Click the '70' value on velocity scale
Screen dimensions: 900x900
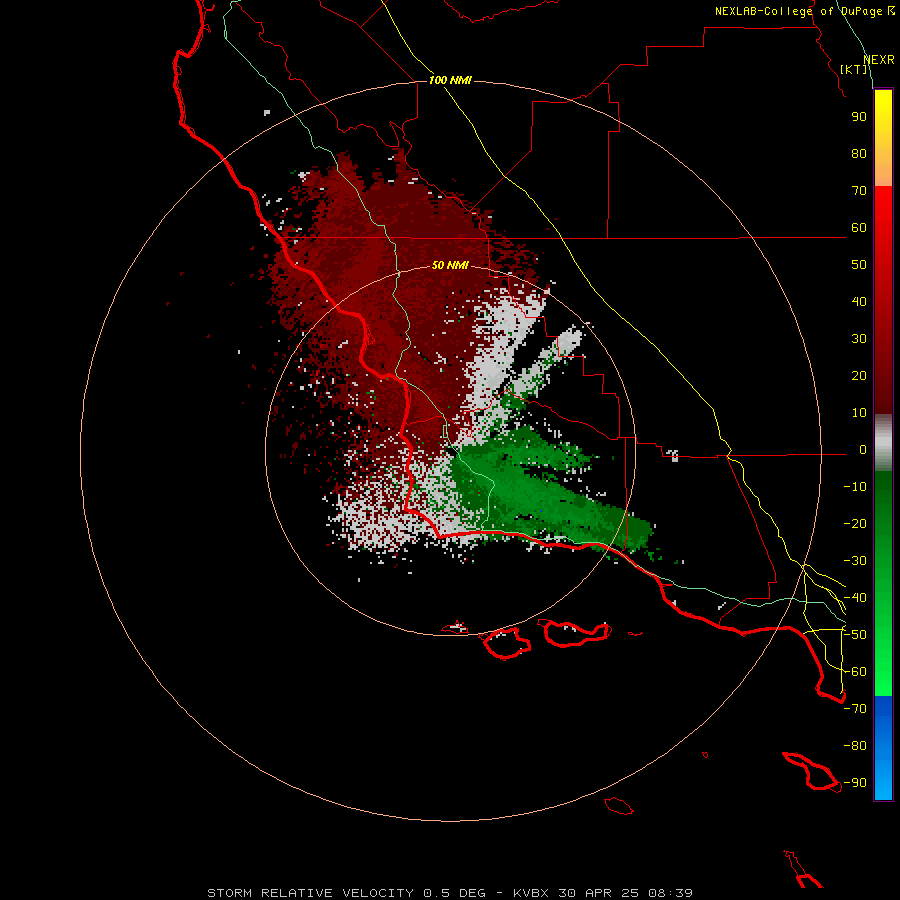point(859,191)
